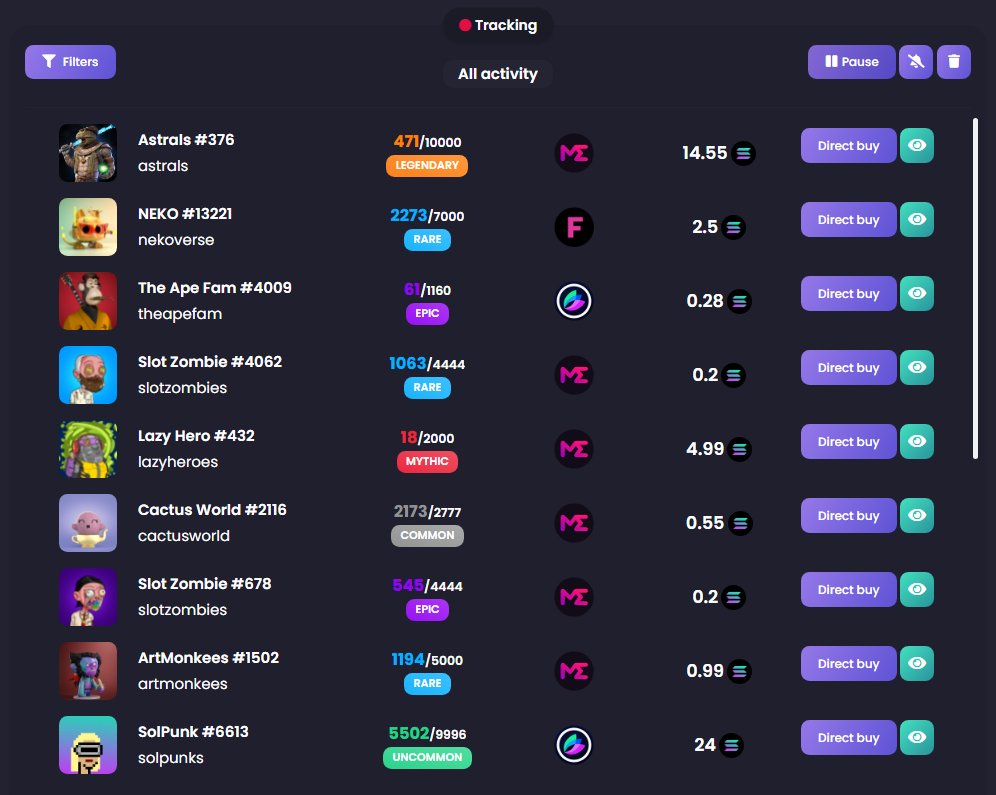Open Slot Zombie #4062 thumbnail
Viewport: 996px width, 795px height.
tap(88, 375)
